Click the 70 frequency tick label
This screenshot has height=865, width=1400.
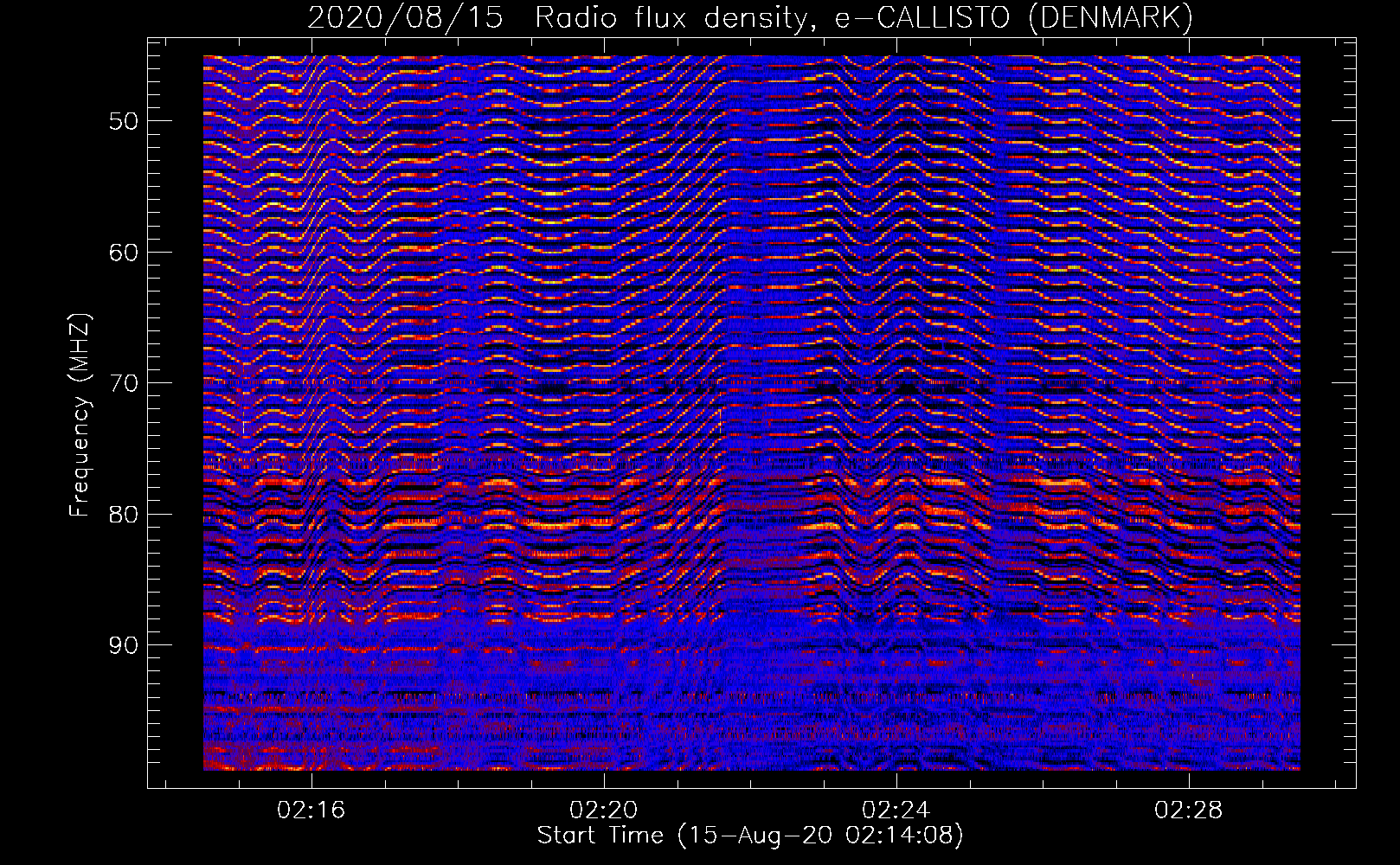[123, 383]
